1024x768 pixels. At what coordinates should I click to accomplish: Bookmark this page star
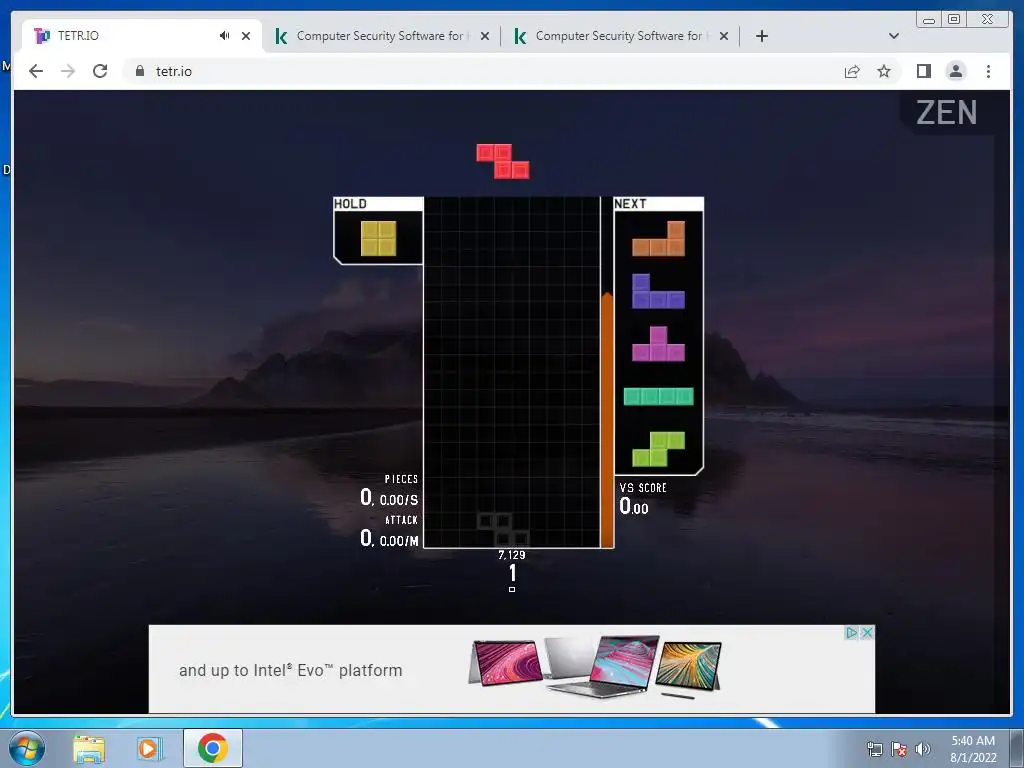pyautogui.click(x=884, y=71)
